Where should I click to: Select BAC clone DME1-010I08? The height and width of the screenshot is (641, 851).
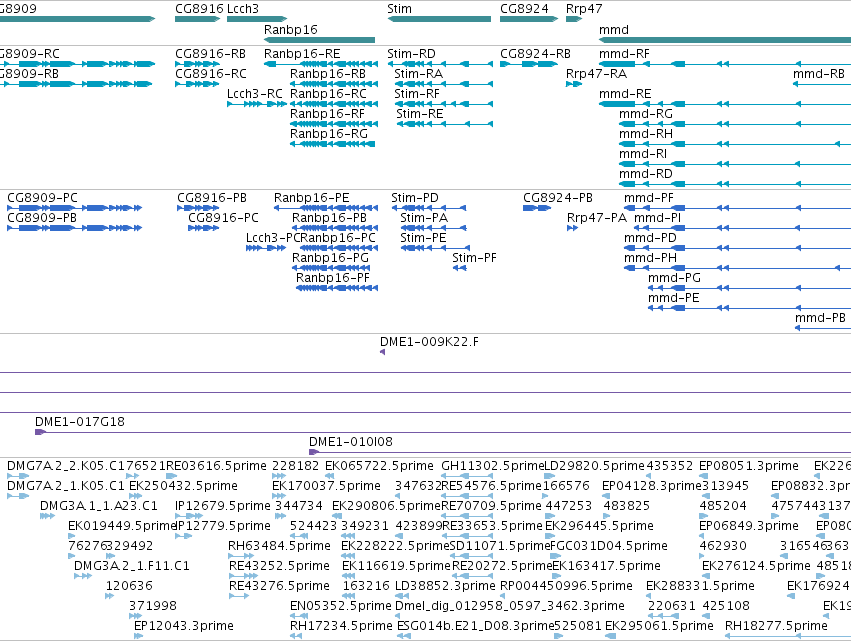pos(580,452)
